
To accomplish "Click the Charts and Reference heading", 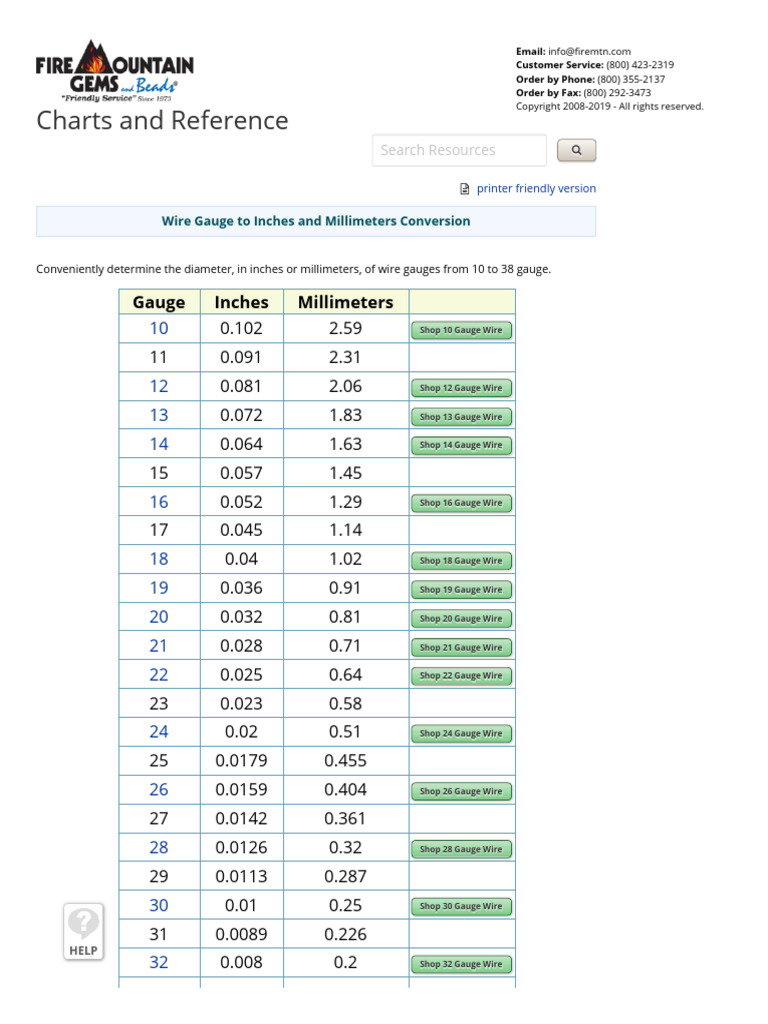I will [162, 121].
